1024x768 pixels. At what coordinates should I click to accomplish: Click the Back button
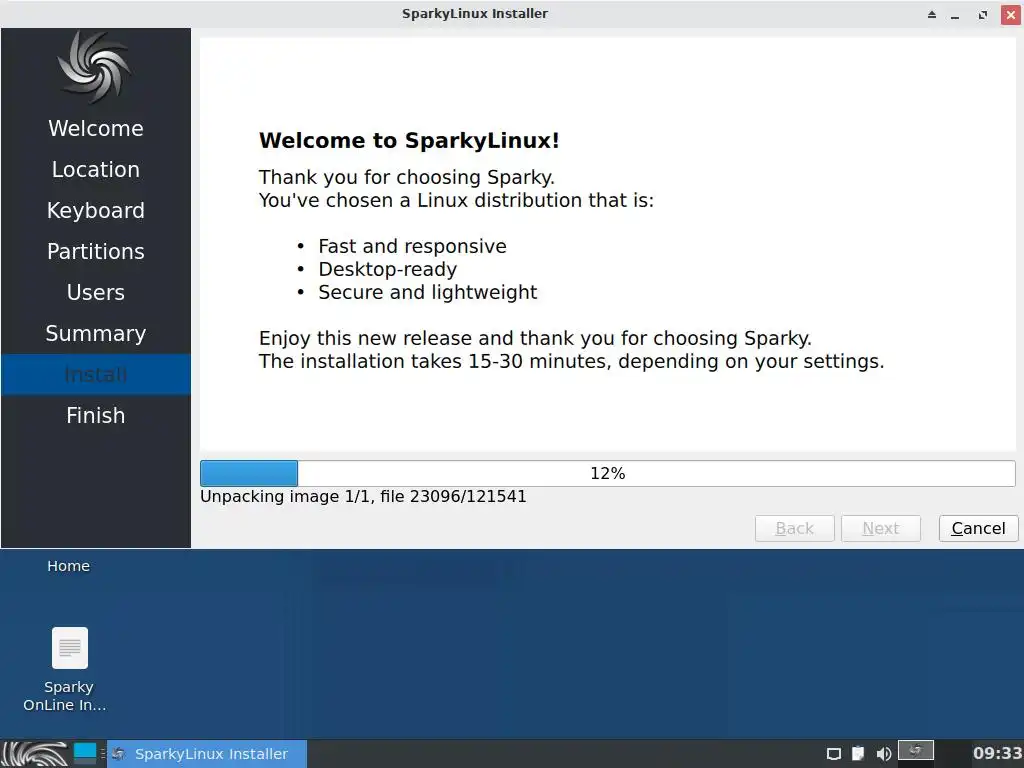coord(795,528)
